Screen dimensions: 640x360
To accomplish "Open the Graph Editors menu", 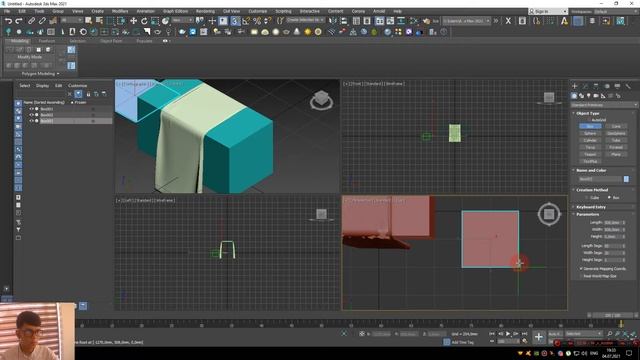I will (176, 11).
